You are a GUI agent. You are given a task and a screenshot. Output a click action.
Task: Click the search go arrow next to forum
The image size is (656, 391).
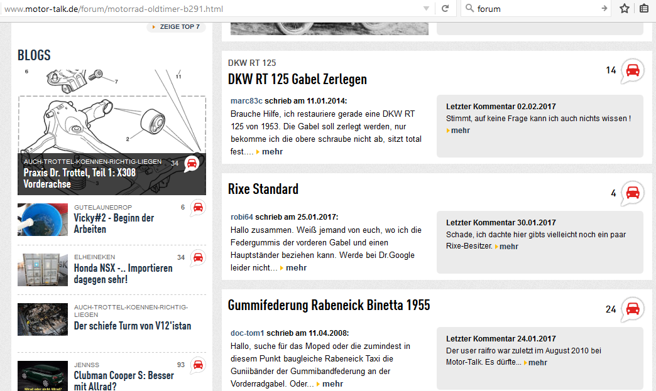point(604,8)
